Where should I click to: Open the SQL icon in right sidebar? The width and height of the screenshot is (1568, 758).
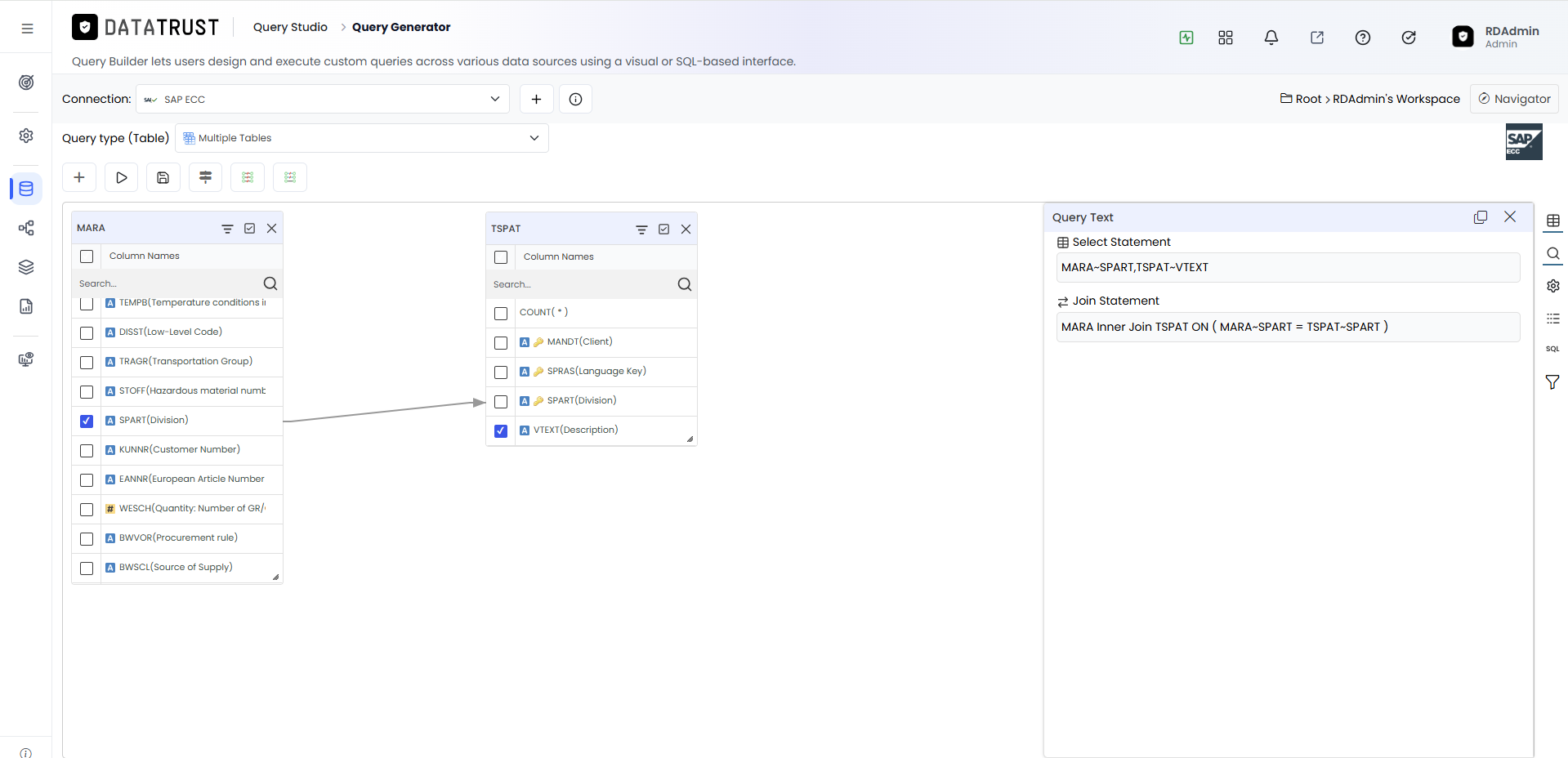(1553, 349)
